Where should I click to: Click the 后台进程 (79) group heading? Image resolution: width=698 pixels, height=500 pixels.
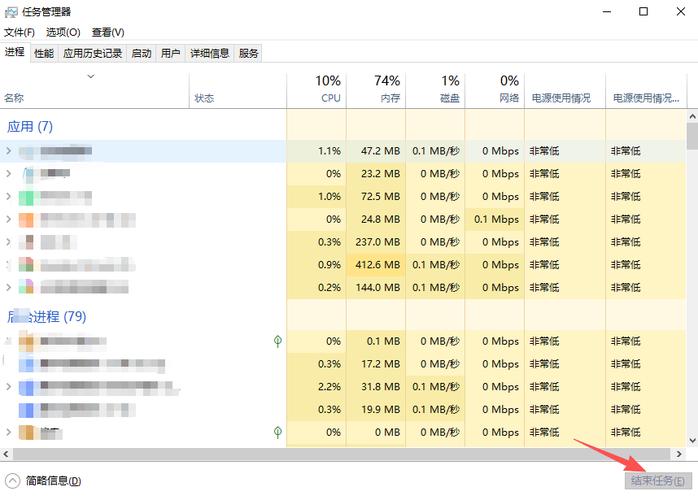click(x=47, y=317)
